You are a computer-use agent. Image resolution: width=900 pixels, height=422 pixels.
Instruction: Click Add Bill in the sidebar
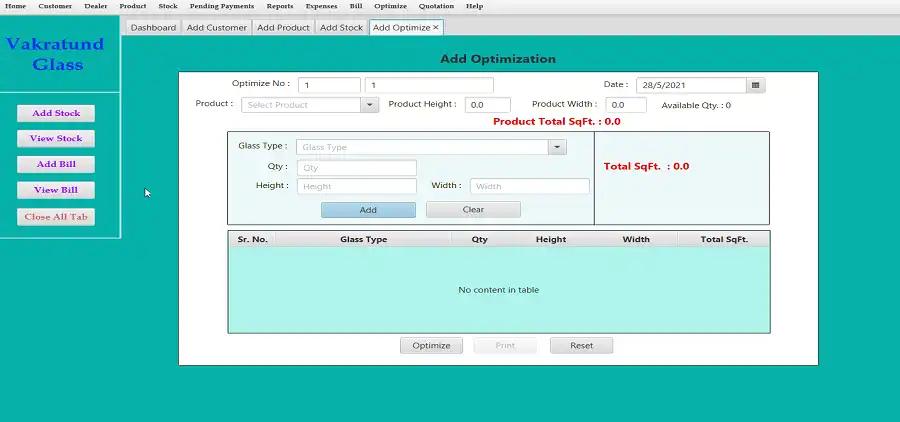56,164
